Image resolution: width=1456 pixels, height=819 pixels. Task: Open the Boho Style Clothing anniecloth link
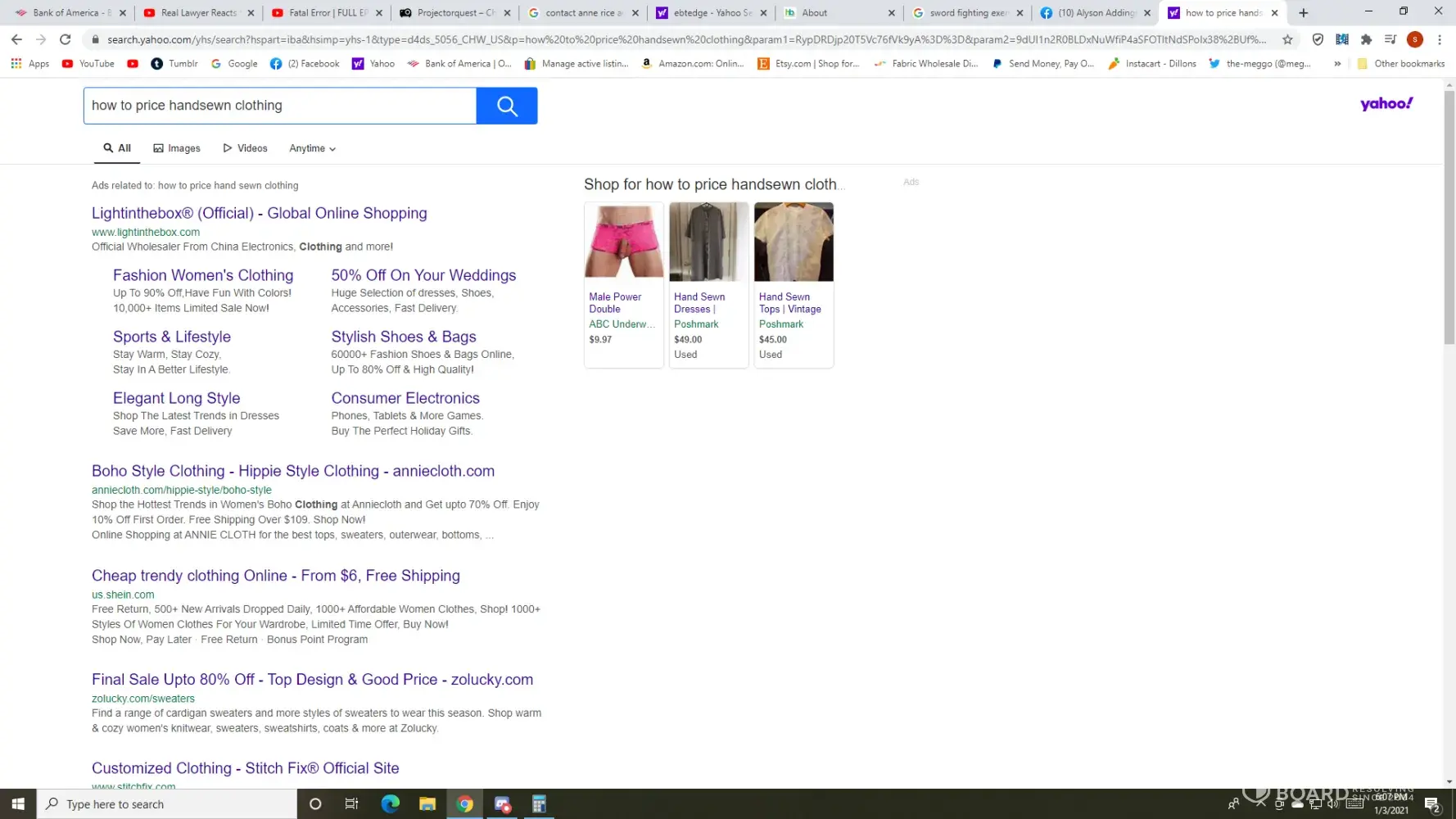pyautogui.click(x=292, y=471)
